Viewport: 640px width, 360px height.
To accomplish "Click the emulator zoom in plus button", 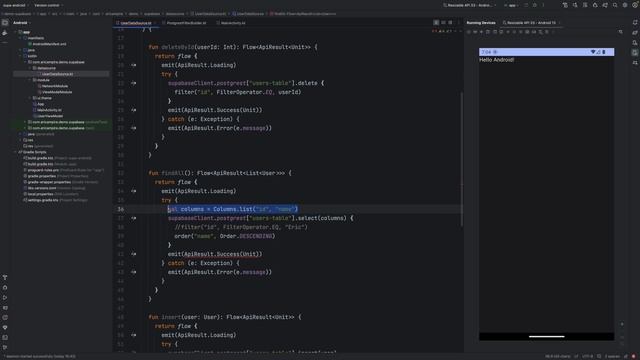I will (622, 324).
